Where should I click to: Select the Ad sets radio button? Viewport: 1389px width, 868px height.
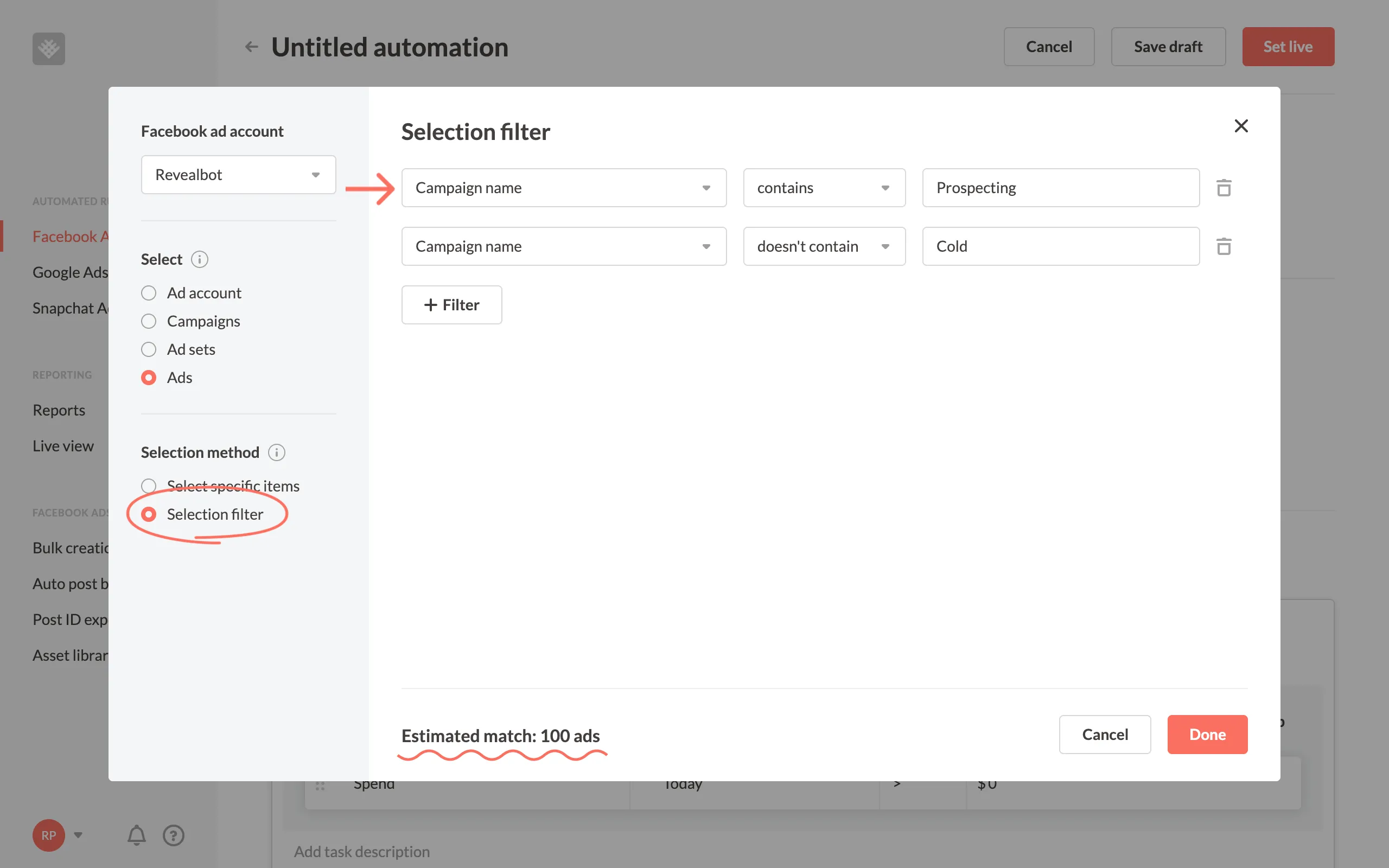(x=149, y=349)
